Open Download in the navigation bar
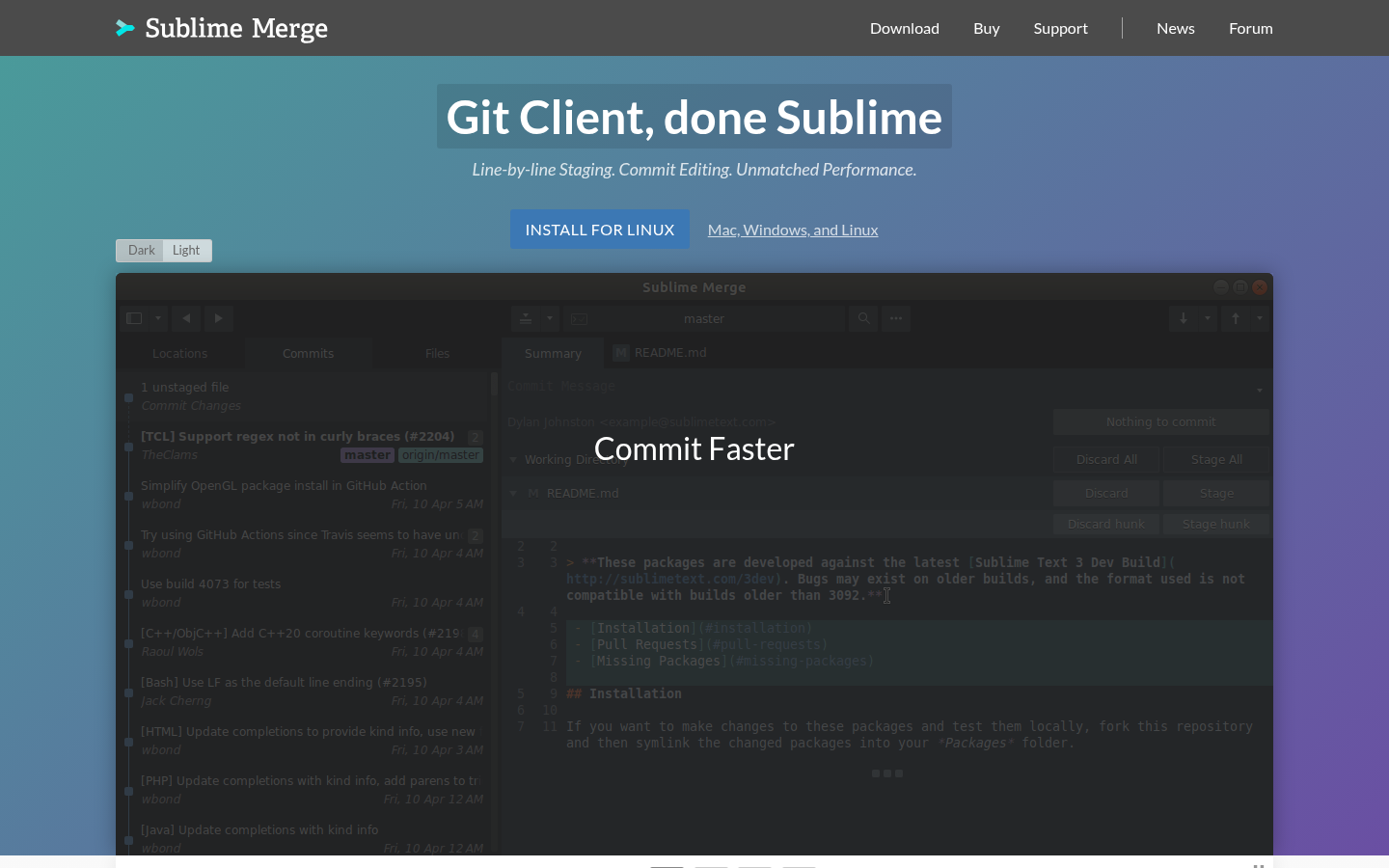1389x868 pixels. click(x=905, y=29)
